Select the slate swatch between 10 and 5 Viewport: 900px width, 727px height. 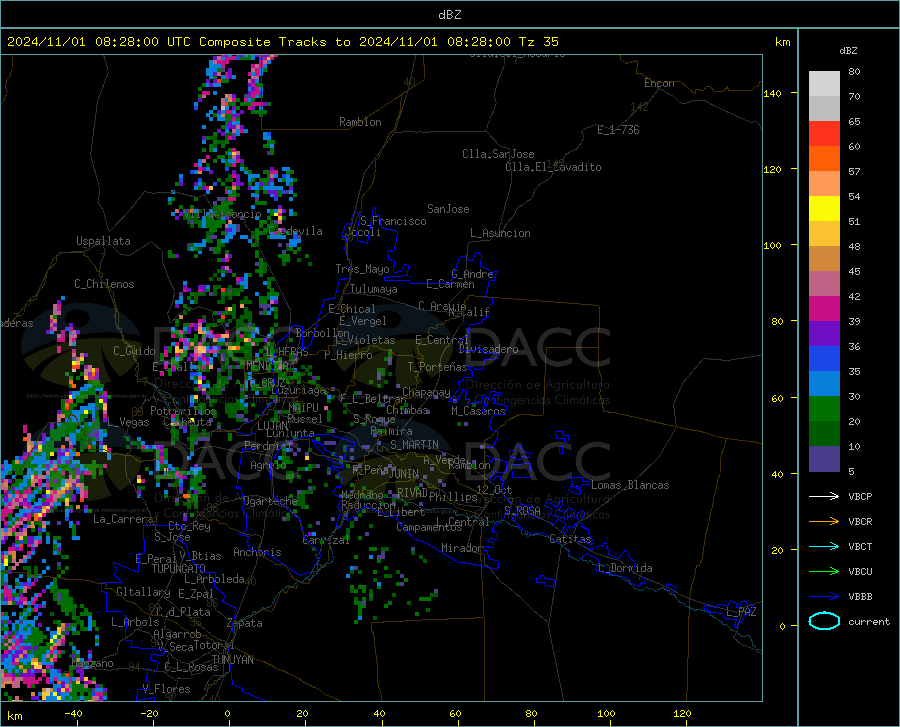[x=824, y=459]
